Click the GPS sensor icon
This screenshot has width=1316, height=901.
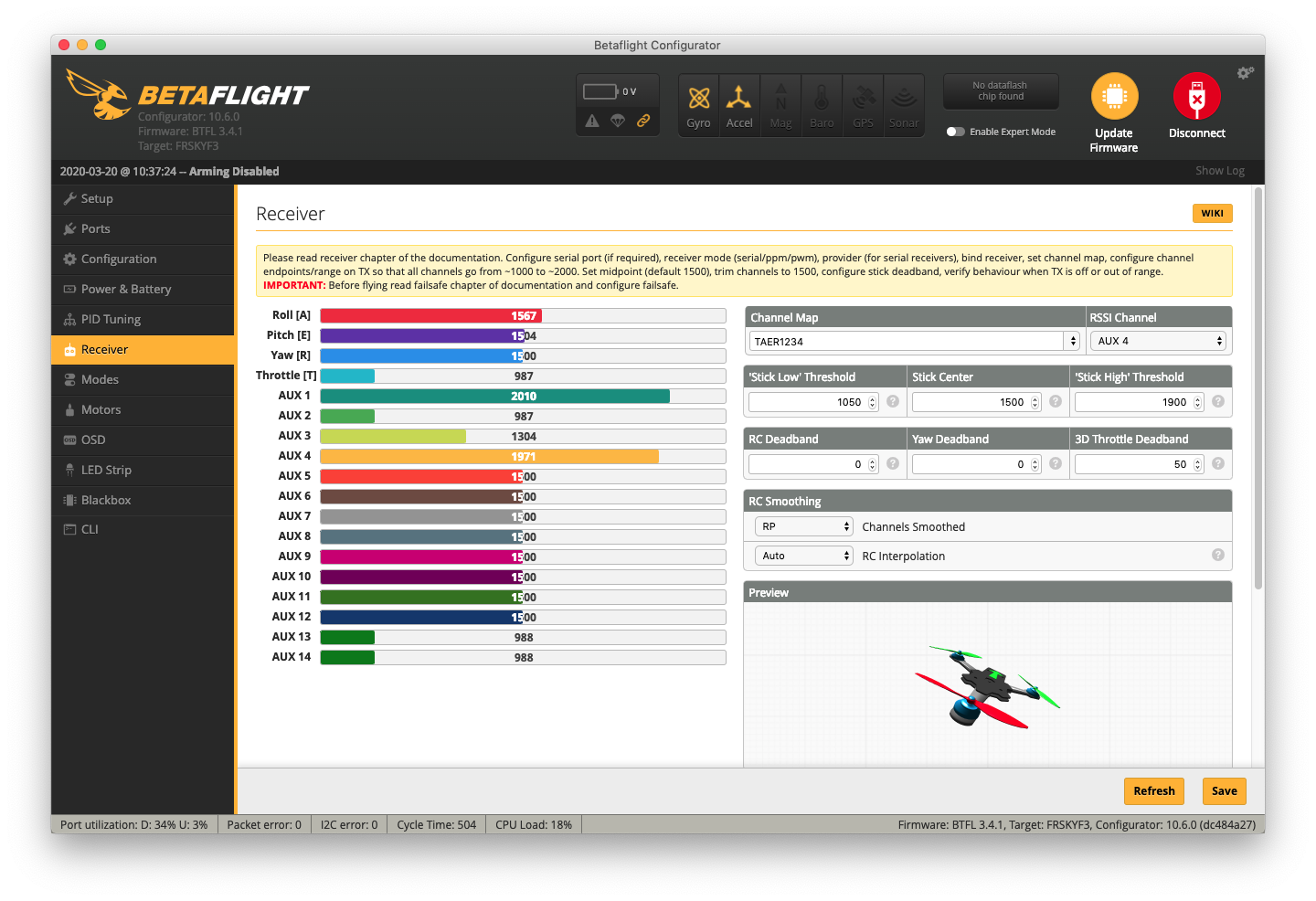(863, 97)
